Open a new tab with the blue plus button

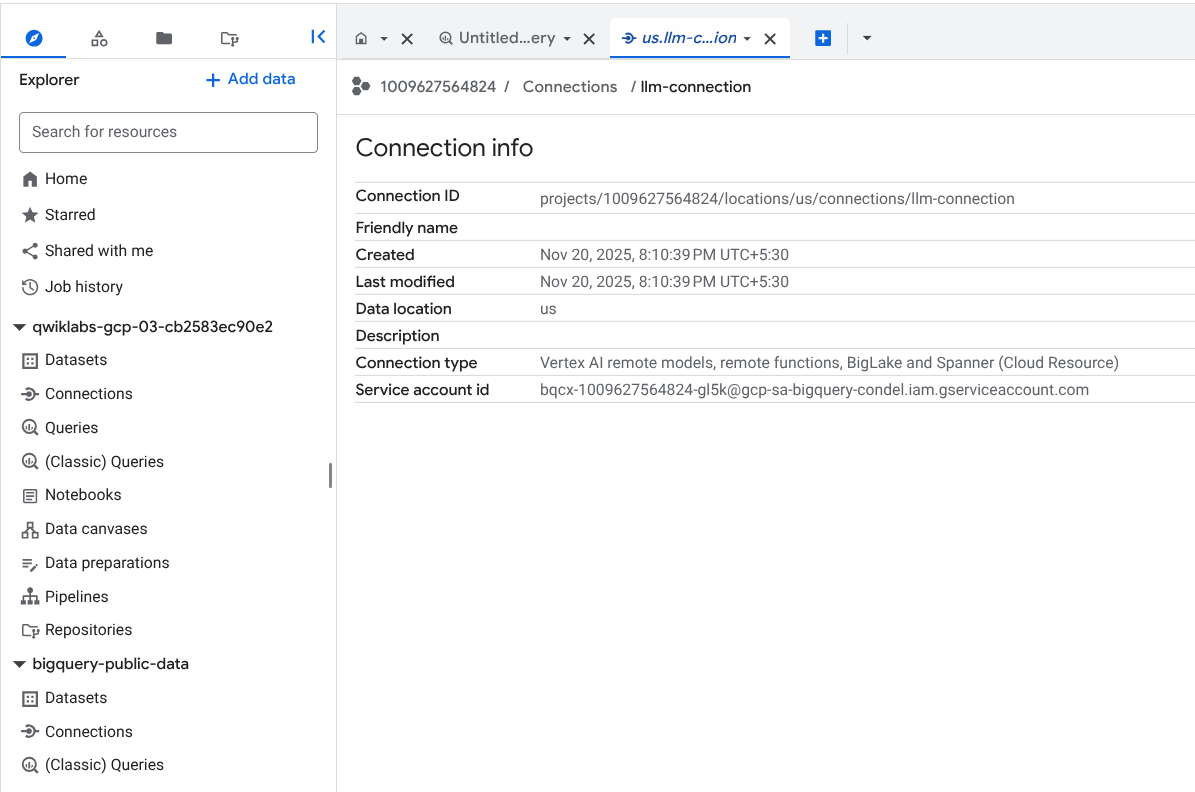[822, 37]
